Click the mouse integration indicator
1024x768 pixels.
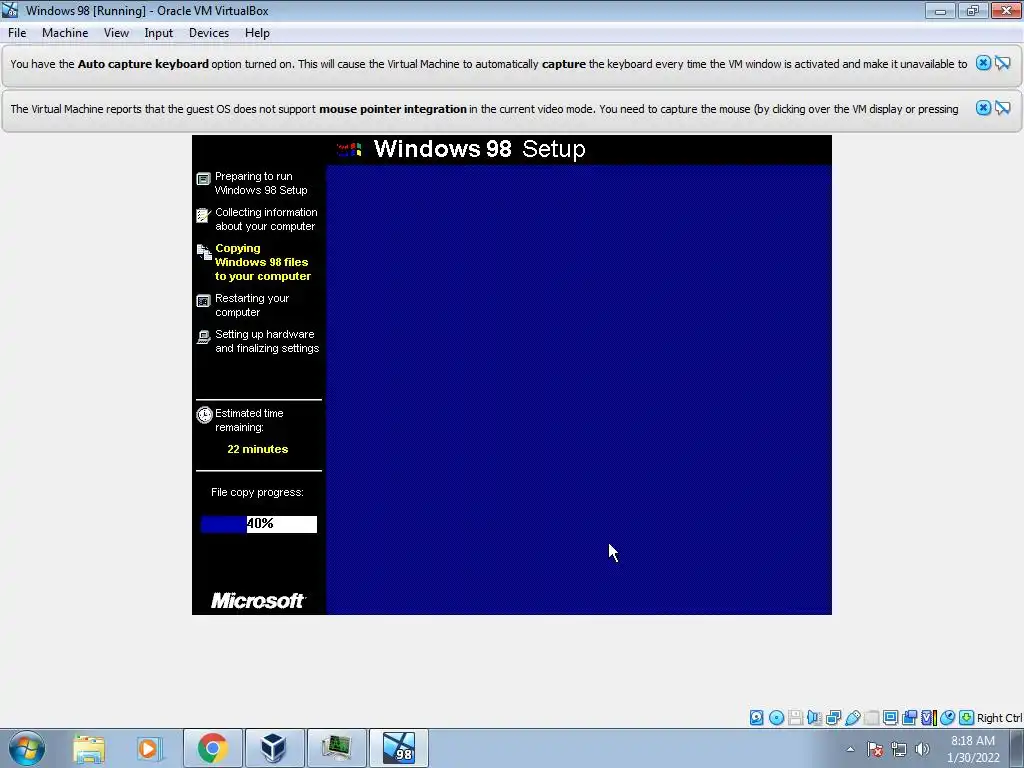pyautogui.click(x=948, y=718)
